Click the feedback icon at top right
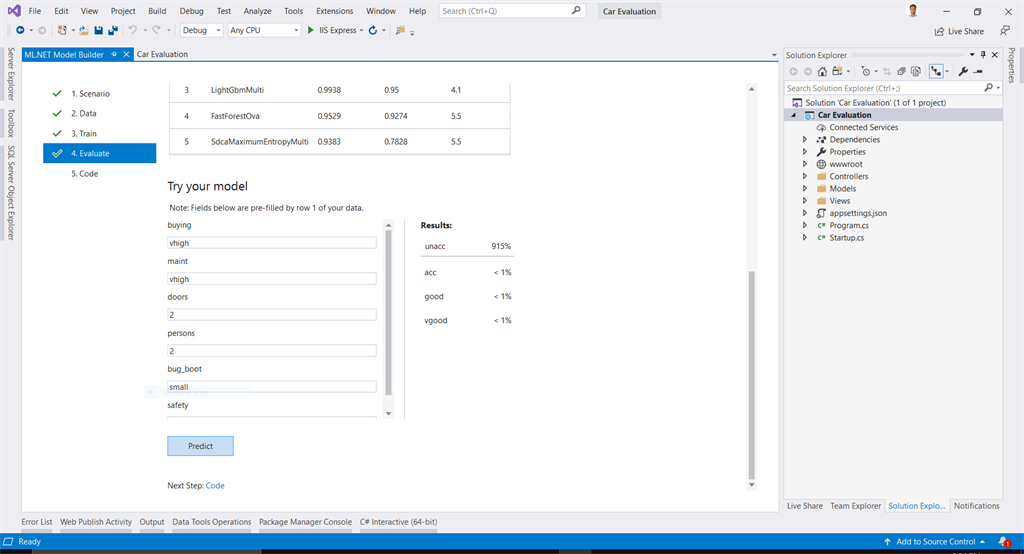The image size is (1024, 554). pyautogui.click(x=1004, y=31)
